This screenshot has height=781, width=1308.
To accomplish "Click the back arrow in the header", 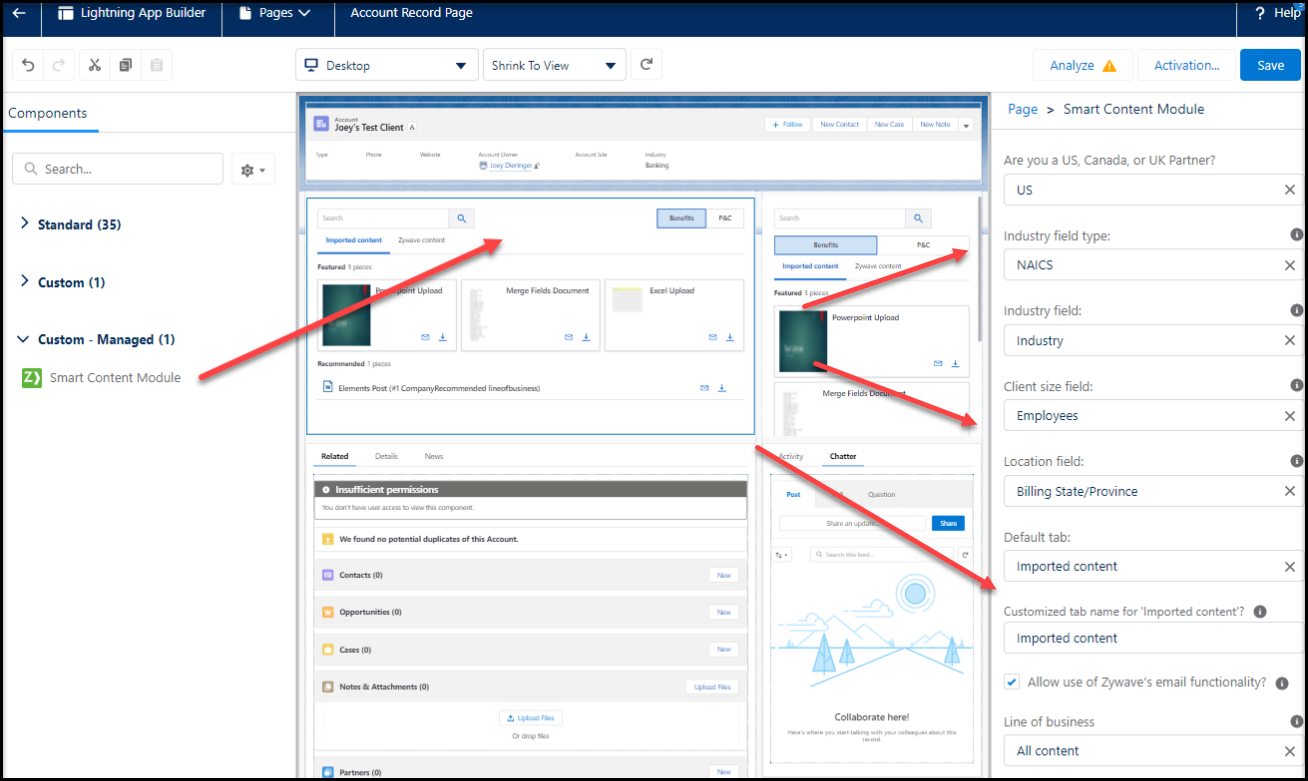I will tap(20, 13).
